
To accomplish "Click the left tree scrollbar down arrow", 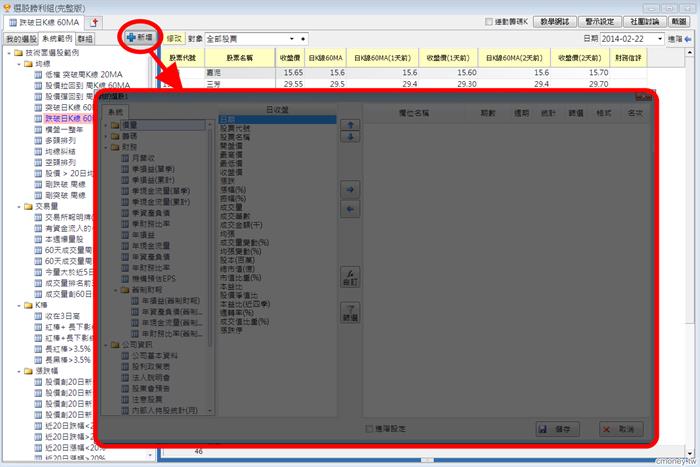I will [x=150, y=455].
